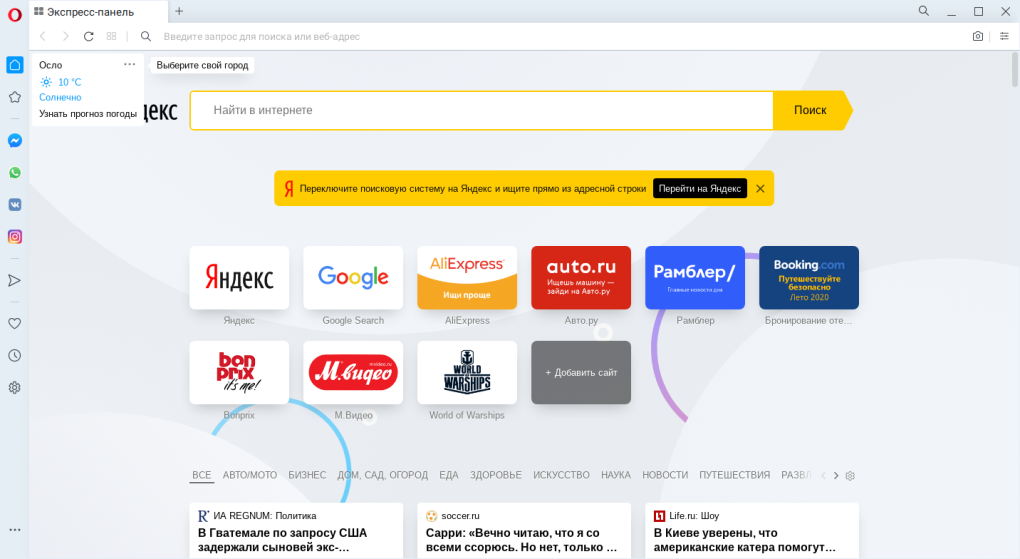
Task: Select the БИЗНЕС news category
Action: click(x=307, y=475)
